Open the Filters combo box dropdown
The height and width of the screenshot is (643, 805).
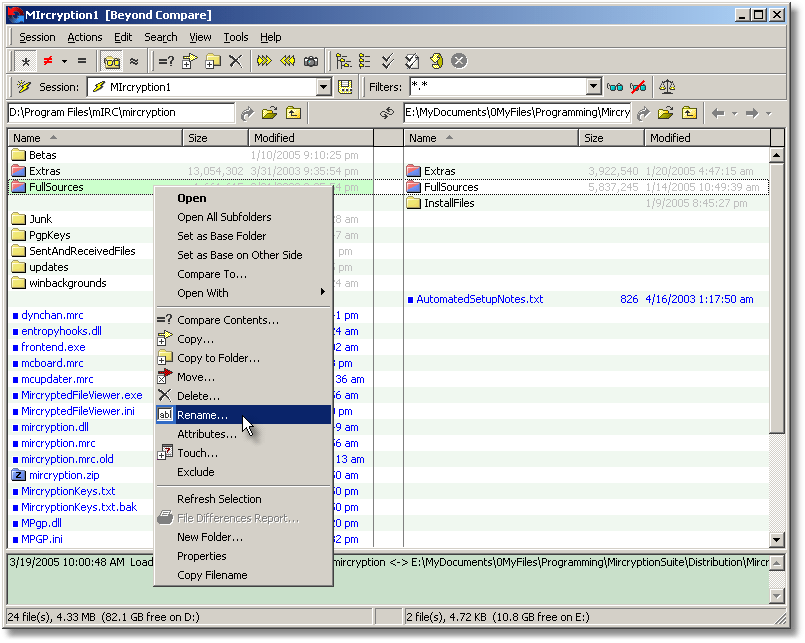[593, 86]
